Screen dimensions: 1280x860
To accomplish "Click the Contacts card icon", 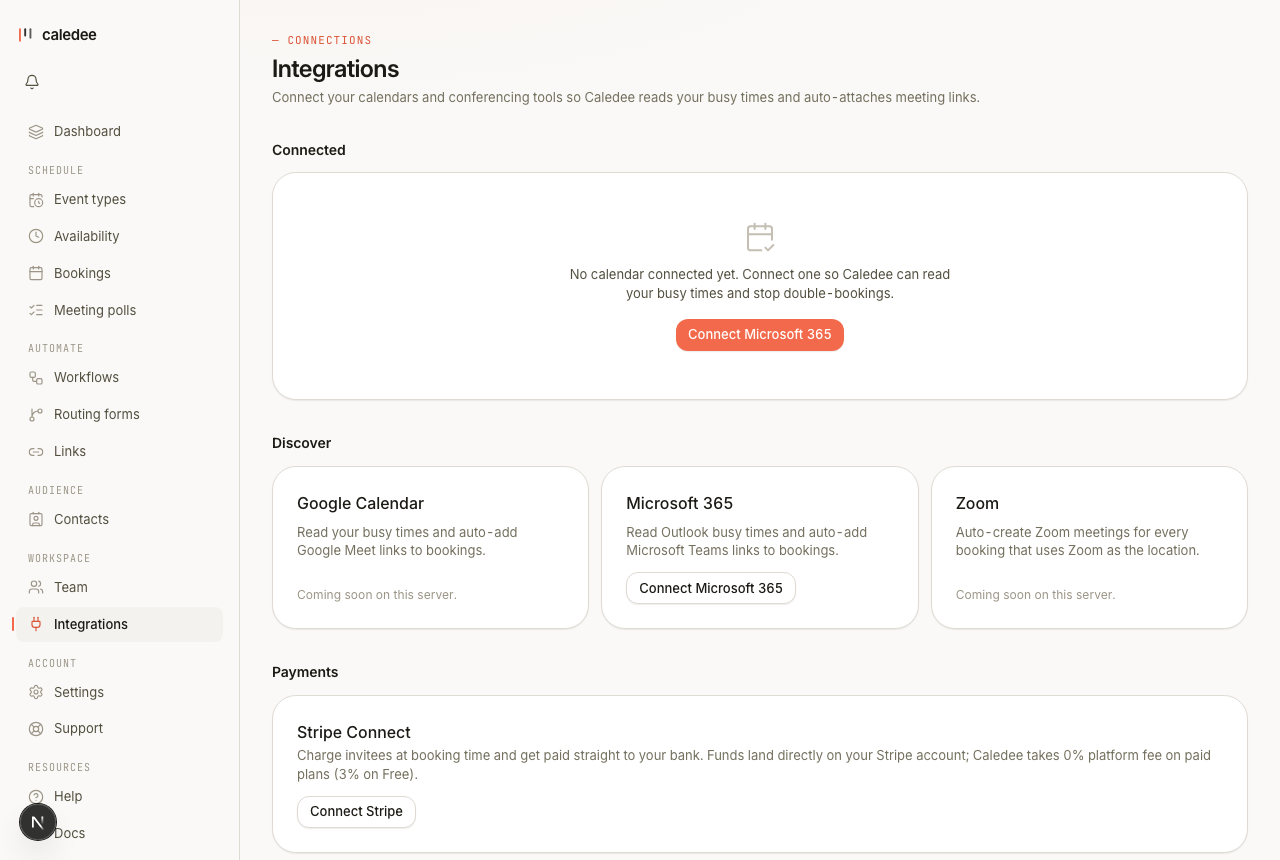I will [x=36, y=519].
